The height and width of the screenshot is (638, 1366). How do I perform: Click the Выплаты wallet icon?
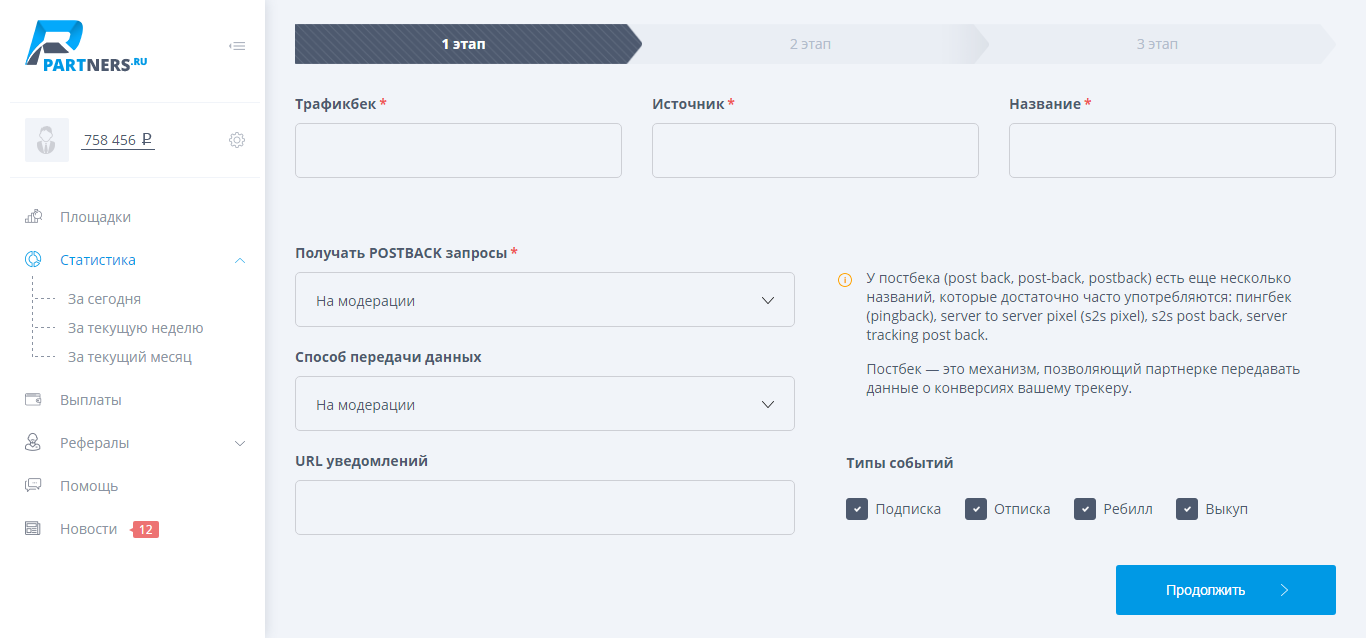33,400
